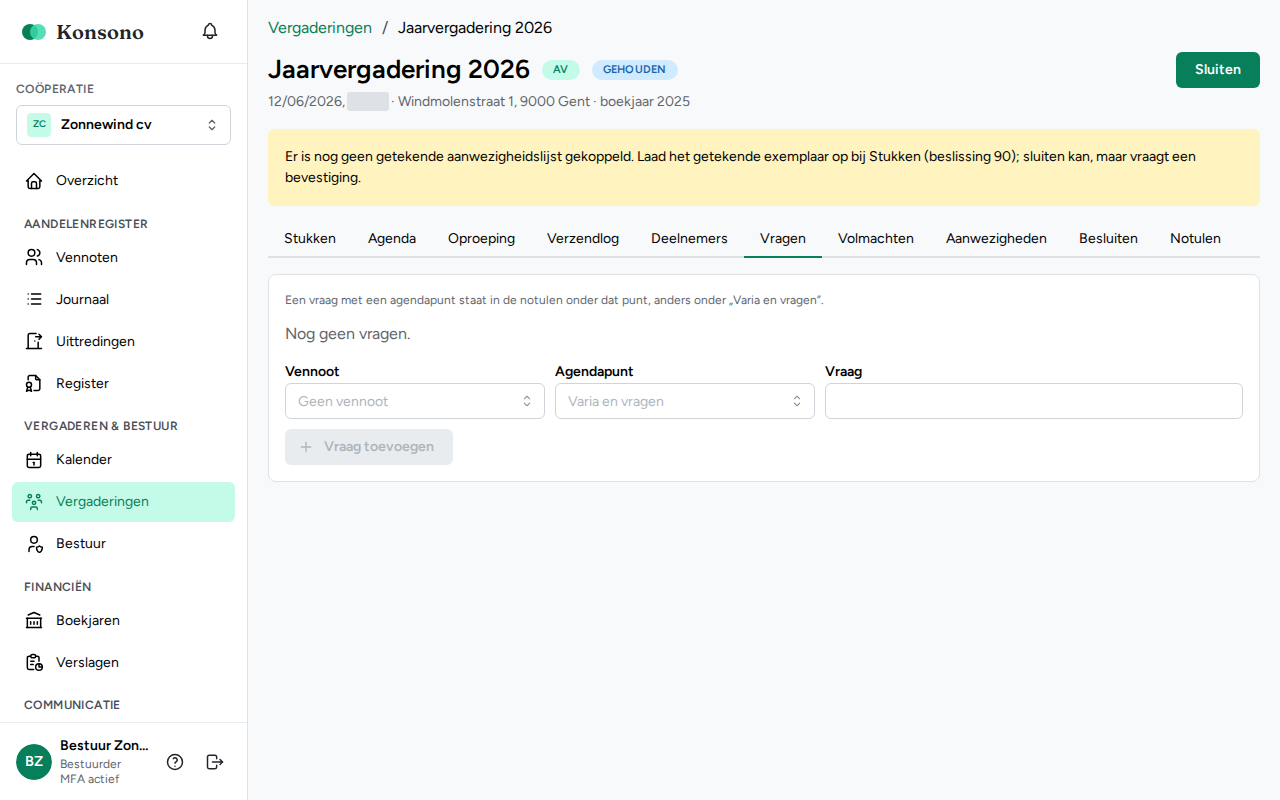Click the Boekjaren bank icon
Image resolution: width=1280 pixels, height=800 pixels.
[34, 621]
